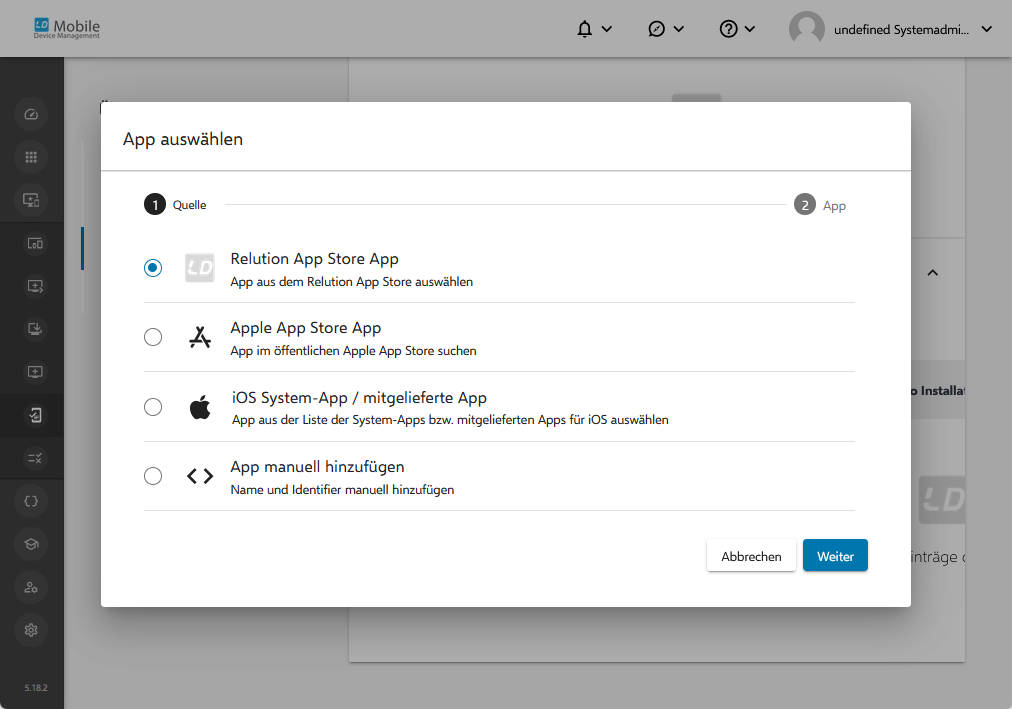
Task: Open the monitor with plus sidebar icon
Action: point(35,372)
